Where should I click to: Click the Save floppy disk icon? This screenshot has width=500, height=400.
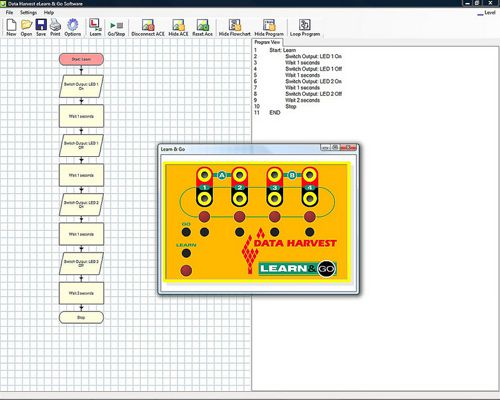pos(41,27)
